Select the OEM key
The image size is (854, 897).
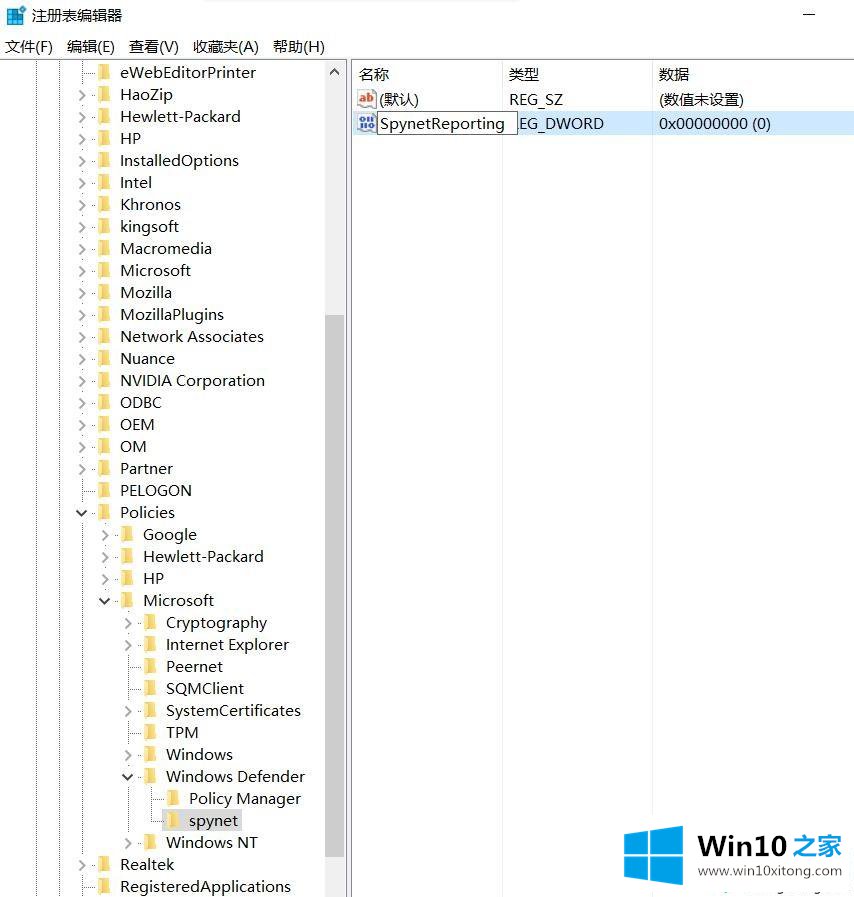(x=137, y=424)
